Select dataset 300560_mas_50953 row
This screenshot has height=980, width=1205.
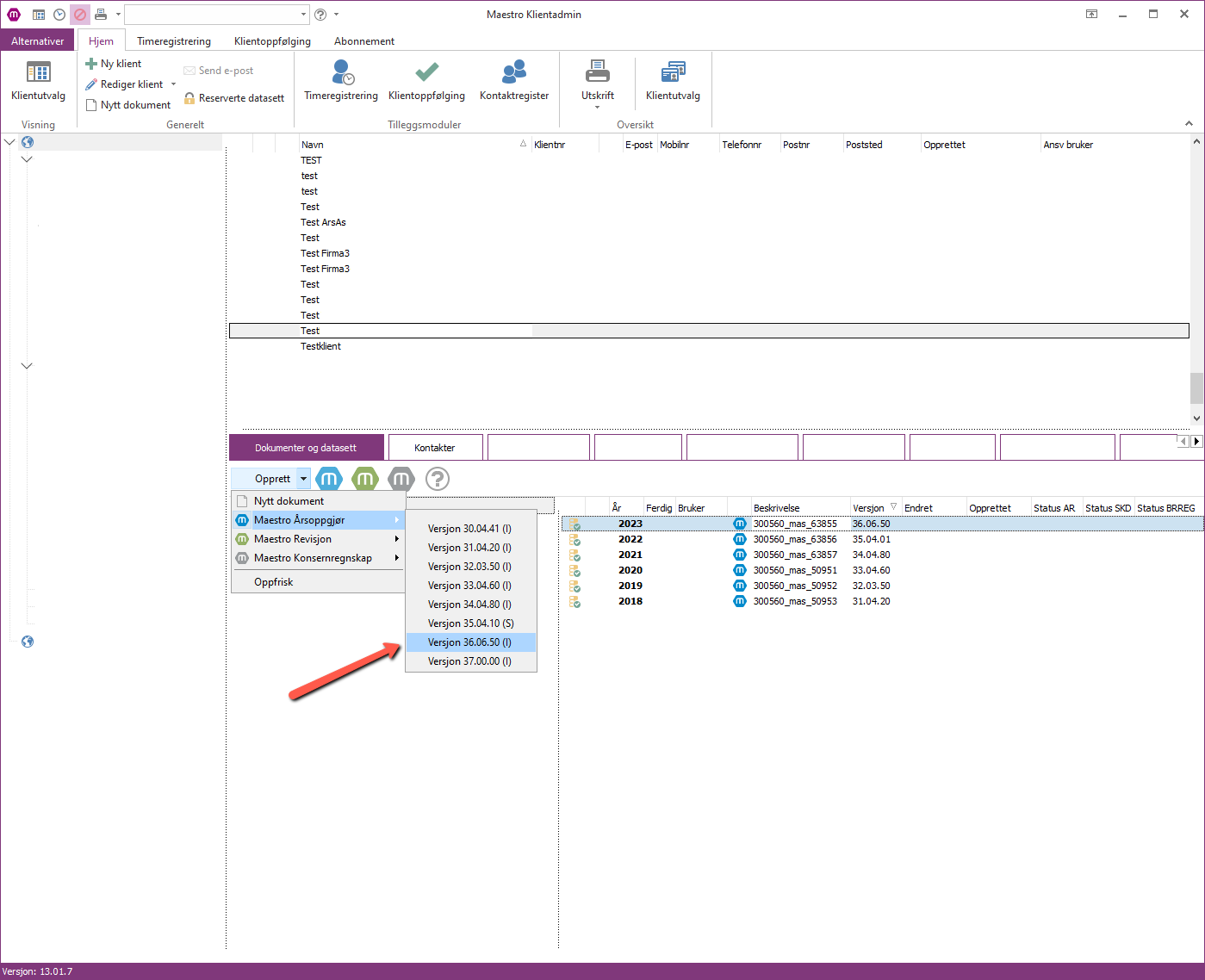pos(882,601)
